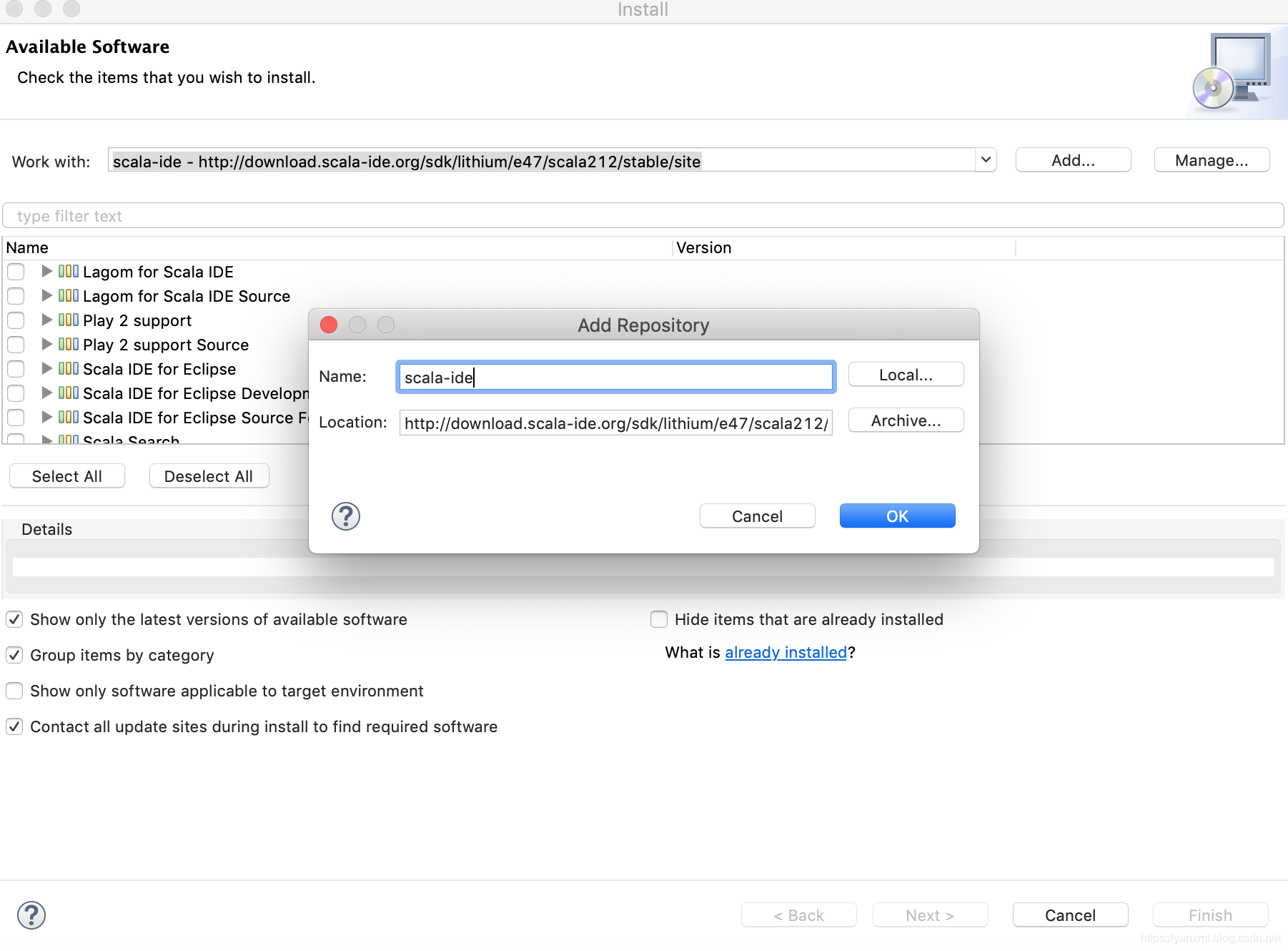Click the help icon in Add Repository dialog

point(346,516)
